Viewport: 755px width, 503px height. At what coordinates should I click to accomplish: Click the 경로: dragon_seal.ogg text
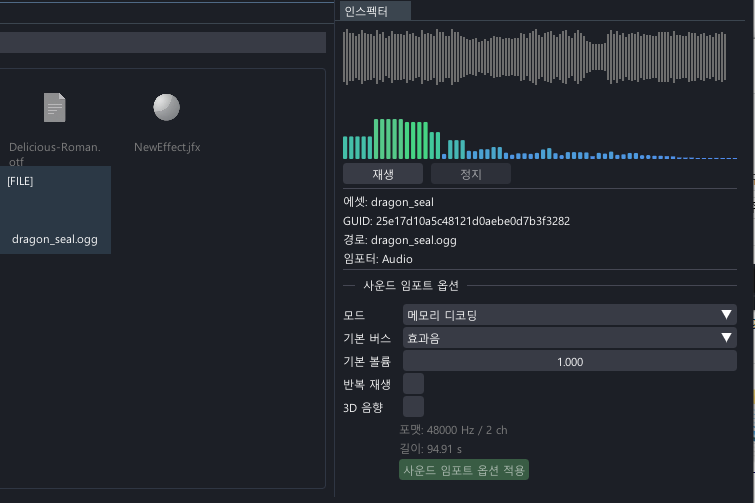400,240
